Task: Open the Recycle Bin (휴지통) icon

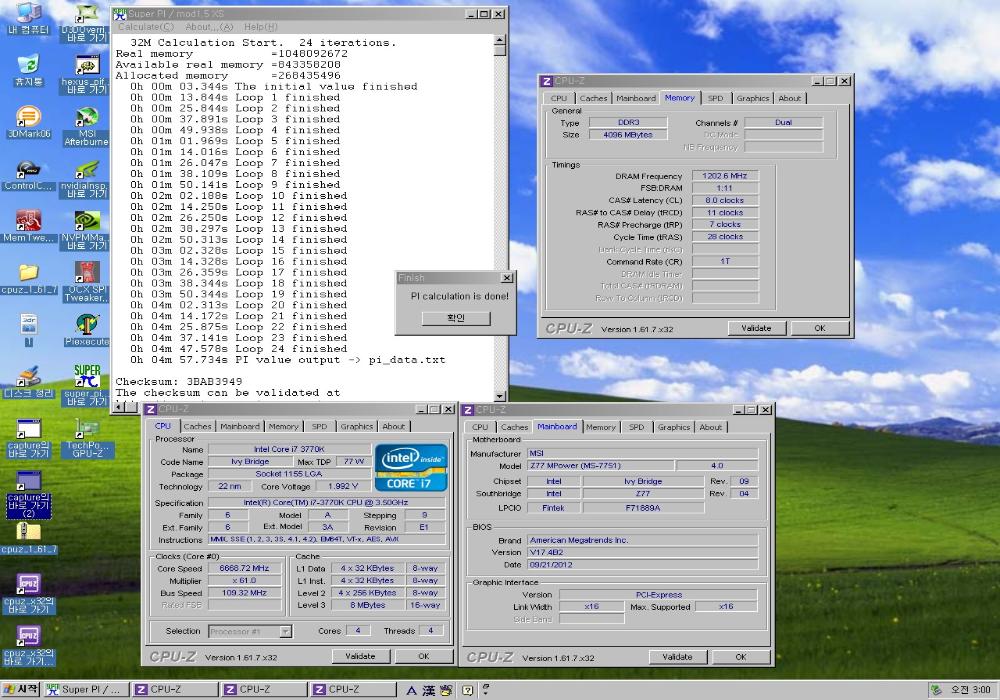Action: point(27,70)
